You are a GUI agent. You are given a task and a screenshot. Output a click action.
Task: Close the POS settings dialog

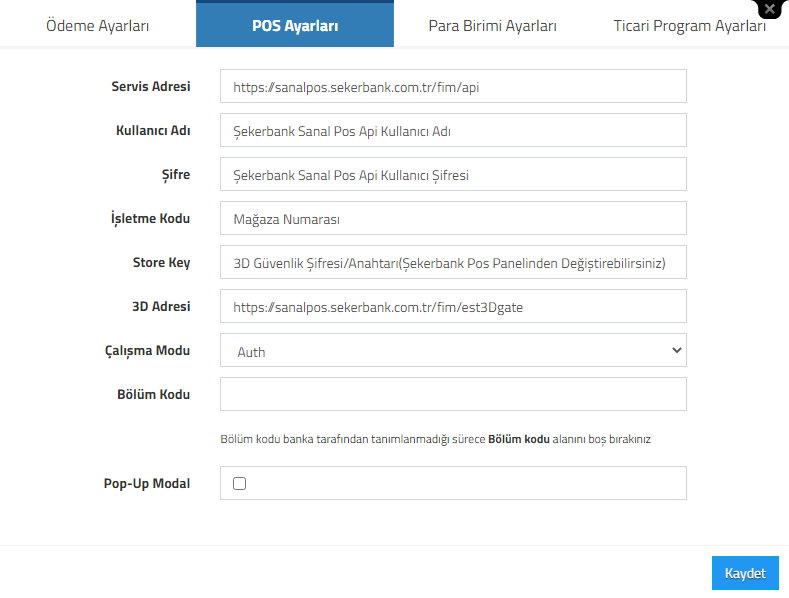(769, 9)
